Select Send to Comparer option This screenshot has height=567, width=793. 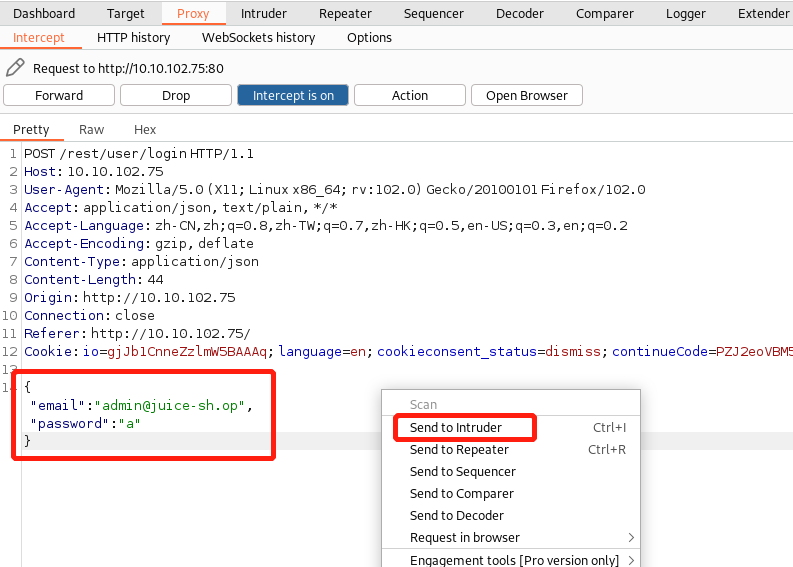[461, 494]
